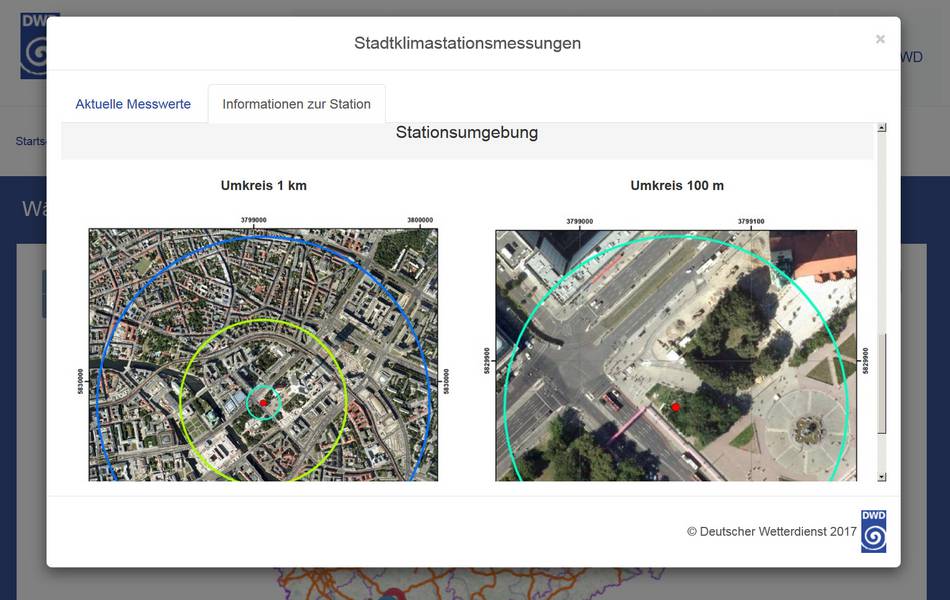Click the scrollbar down arrow in the dialog
The image size is (950, 600).
(882, 477)
